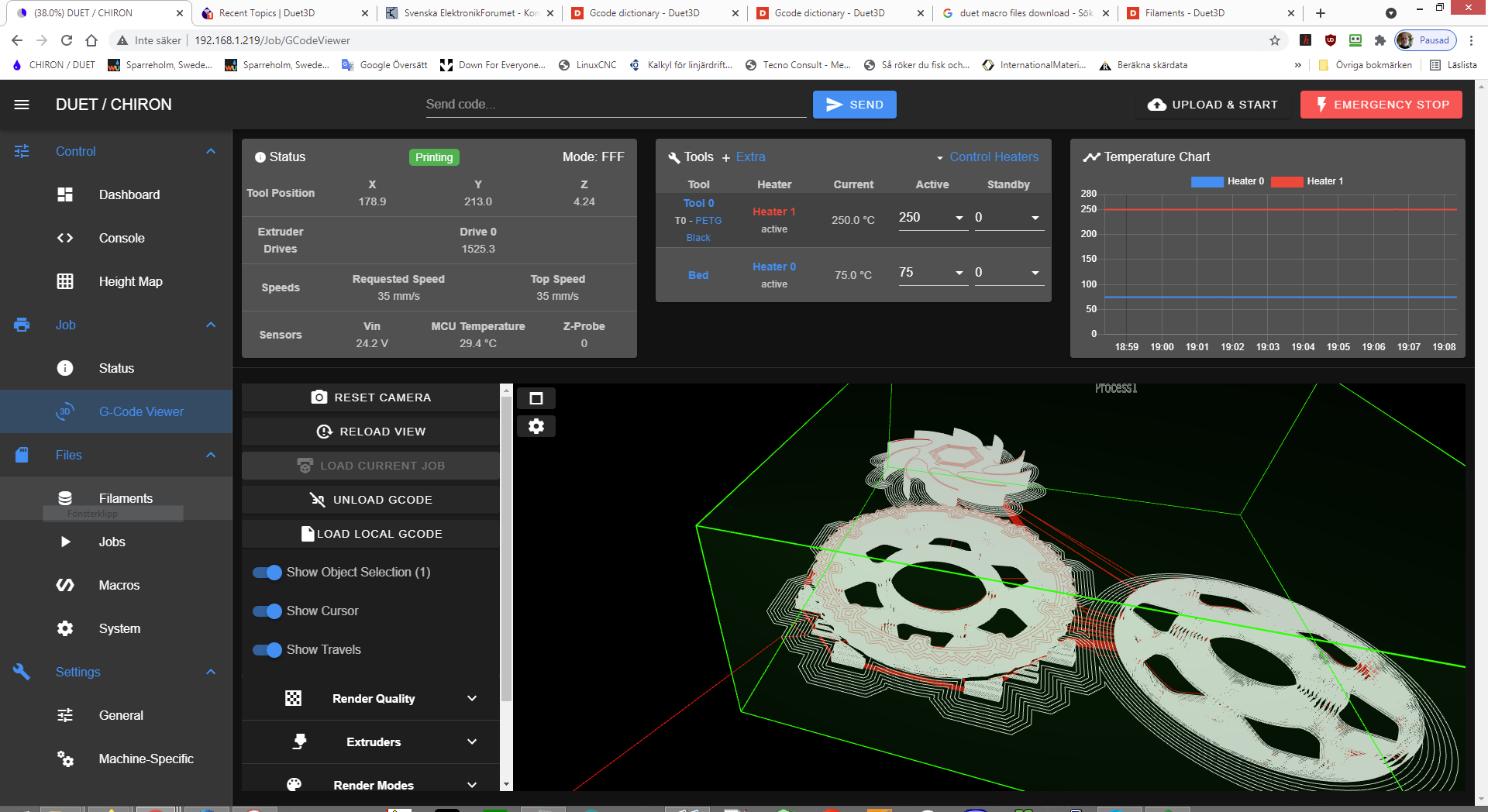The image size is (1488, 812).
Task: Click the Machine-Specific gears icon
Action: point(65,759)
